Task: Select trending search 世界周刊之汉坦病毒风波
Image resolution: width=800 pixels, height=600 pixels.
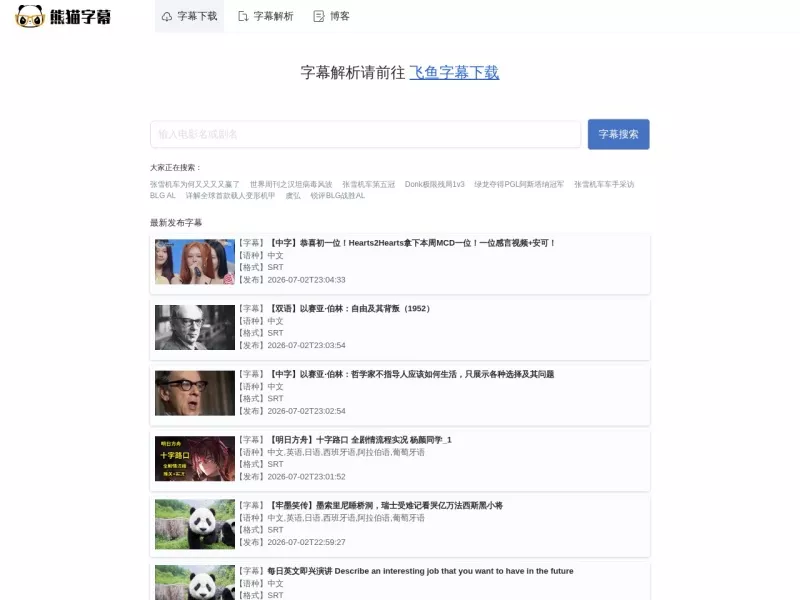Action: (x=291, y=184)
